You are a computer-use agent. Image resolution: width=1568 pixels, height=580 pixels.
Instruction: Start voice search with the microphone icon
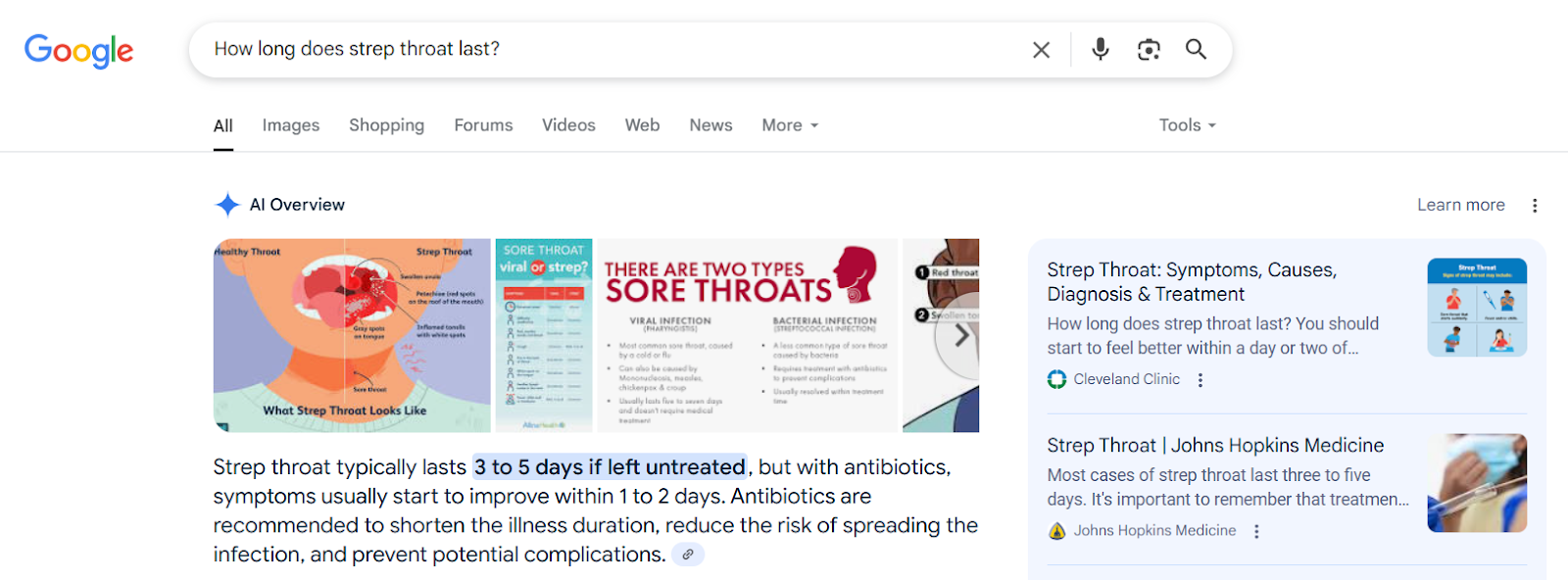[1101, 49]
